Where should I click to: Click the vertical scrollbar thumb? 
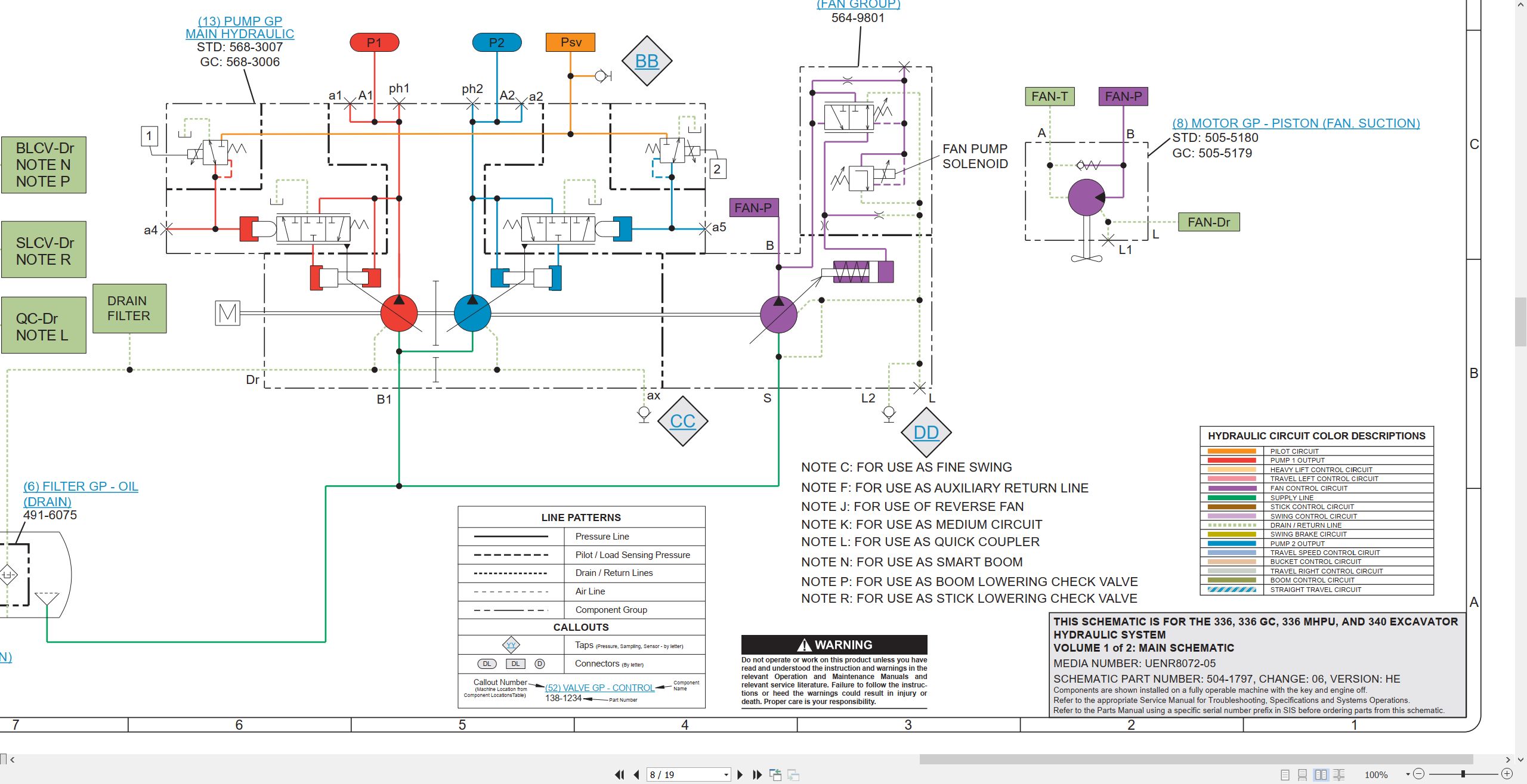1520,322
